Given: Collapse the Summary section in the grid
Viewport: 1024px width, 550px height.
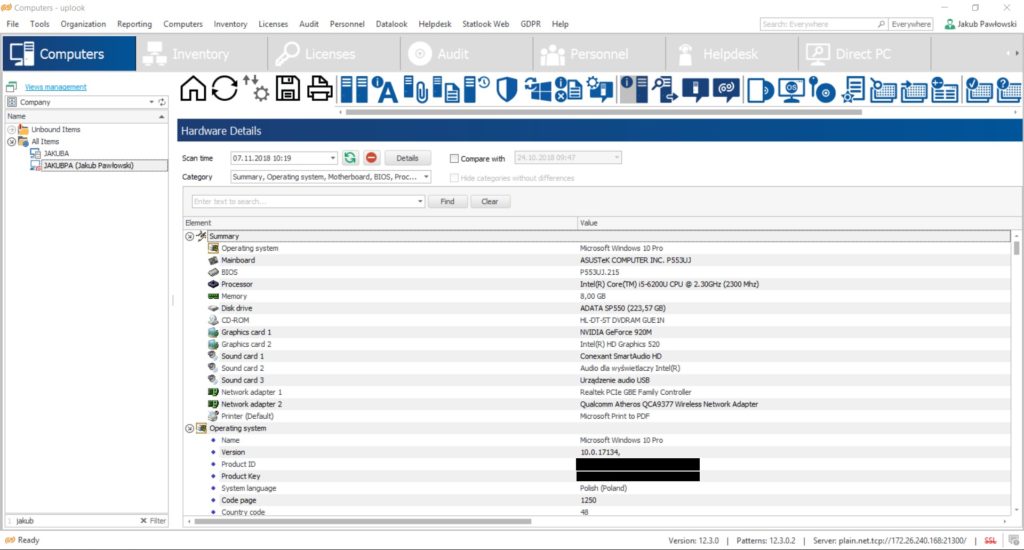Looking at the screenshot, I should (189, 236).
